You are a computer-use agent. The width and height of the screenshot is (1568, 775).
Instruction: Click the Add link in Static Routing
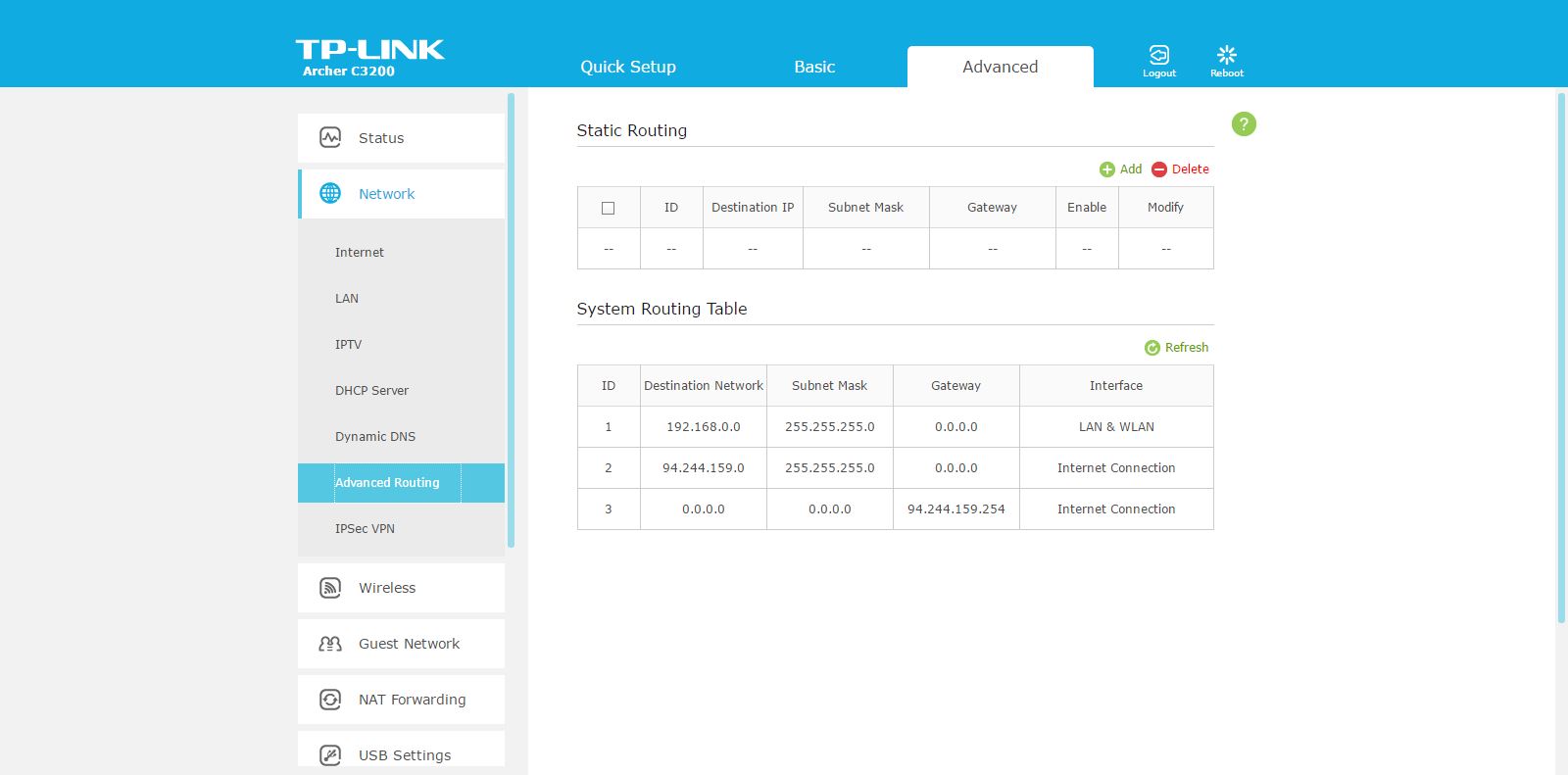click(x=1131, y=170)
